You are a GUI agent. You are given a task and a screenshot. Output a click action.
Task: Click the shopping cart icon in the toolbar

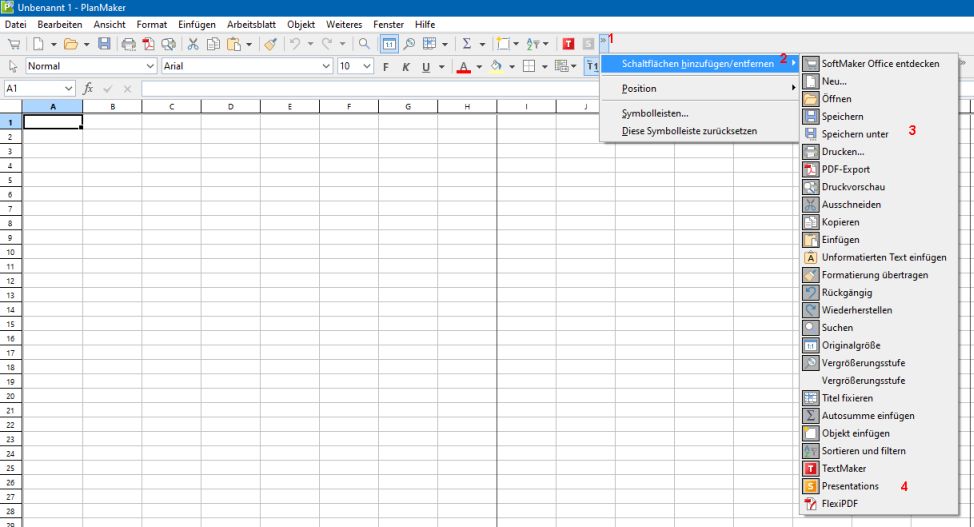[14, 44]
